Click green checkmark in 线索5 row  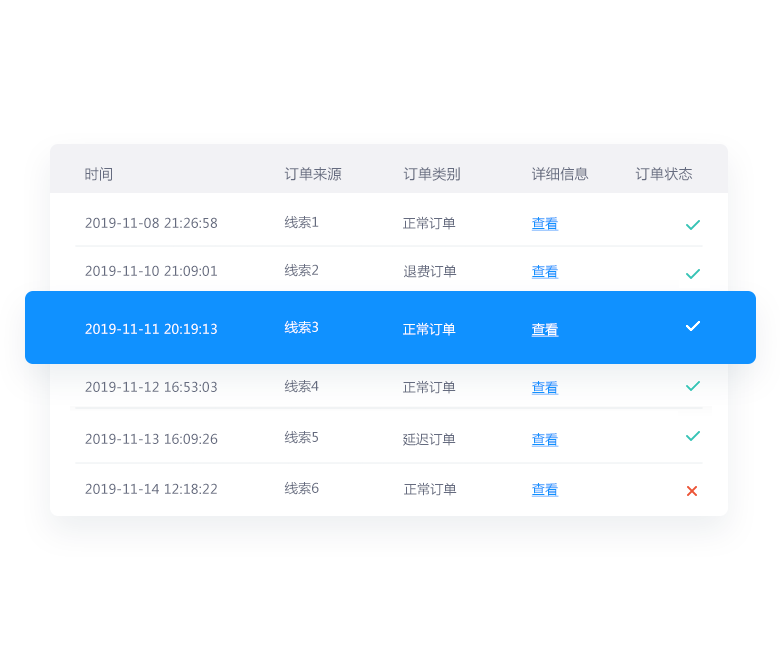(692, 436)
